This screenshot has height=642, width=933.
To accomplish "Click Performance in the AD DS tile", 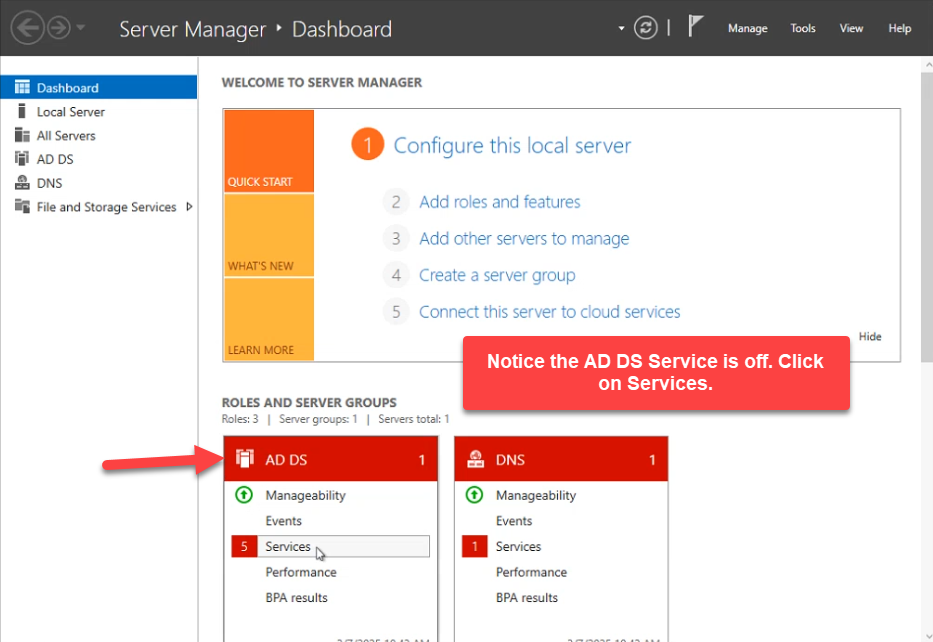I will [300, 572].
